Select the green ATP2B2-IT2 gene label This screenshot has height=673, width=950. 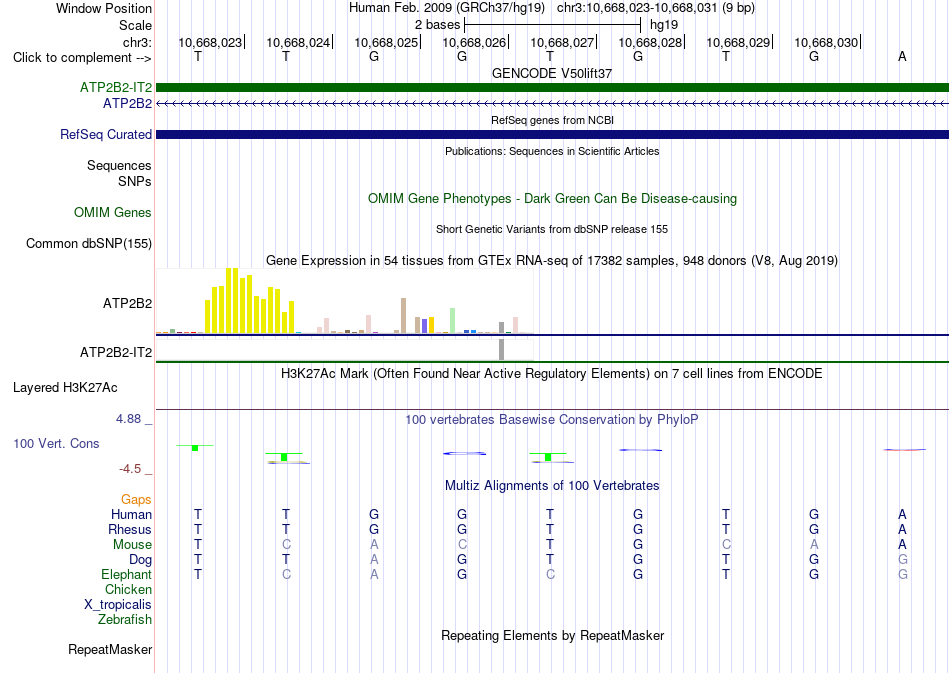(x=116, y=88)
